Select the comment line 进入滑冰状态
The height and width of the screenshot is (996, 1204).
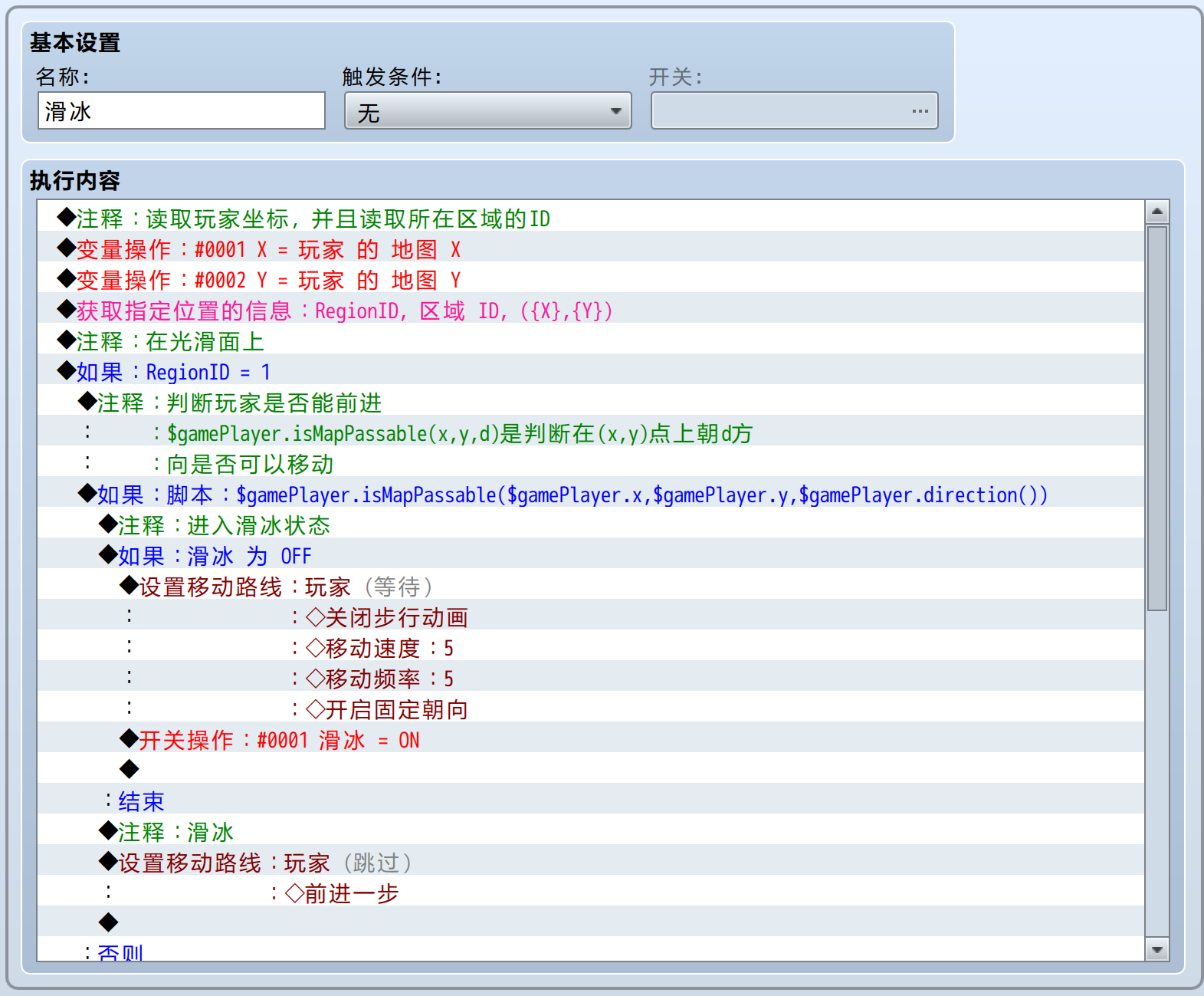coord(590,523)
